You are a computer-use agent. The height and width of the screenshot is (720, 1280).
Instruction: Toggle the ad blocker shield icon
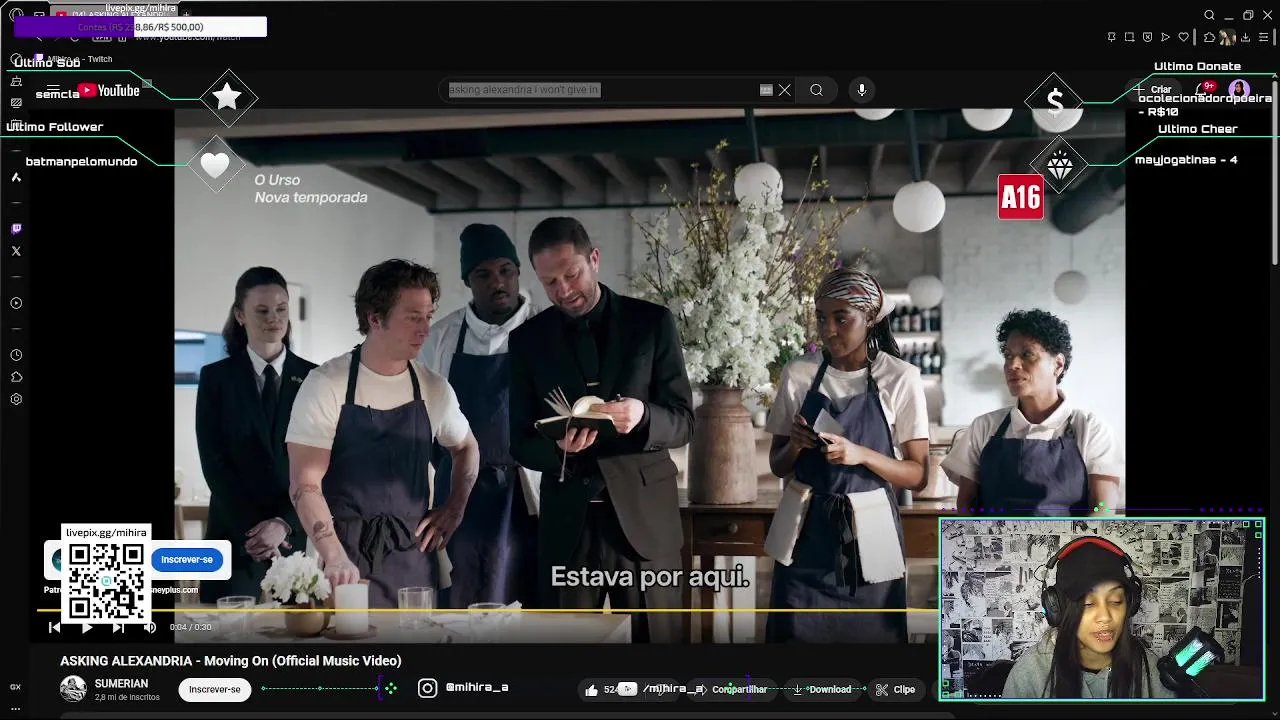coord(1147,37)
